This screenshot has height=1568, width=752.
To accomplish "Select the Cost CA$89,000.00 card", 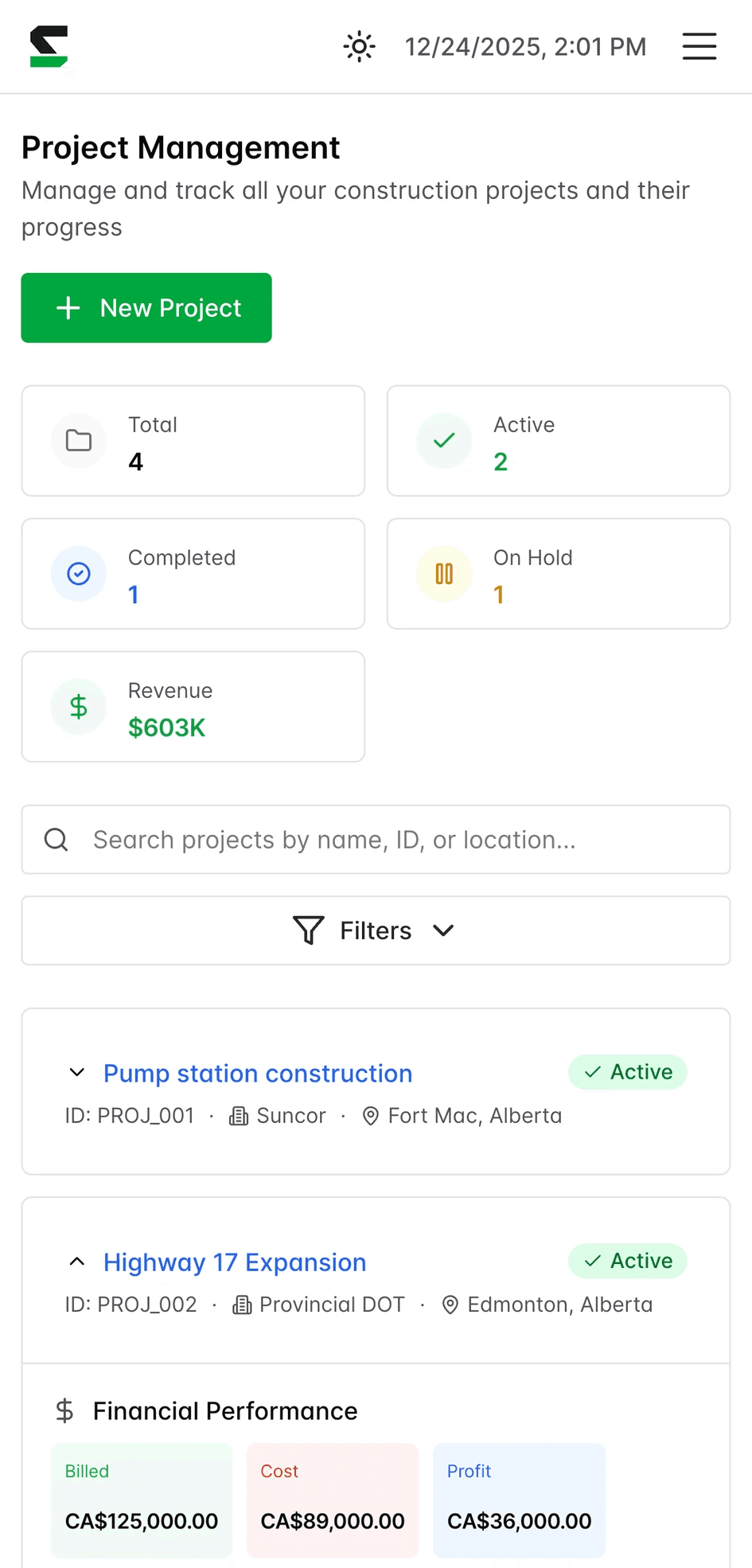I will (333, 1500).
